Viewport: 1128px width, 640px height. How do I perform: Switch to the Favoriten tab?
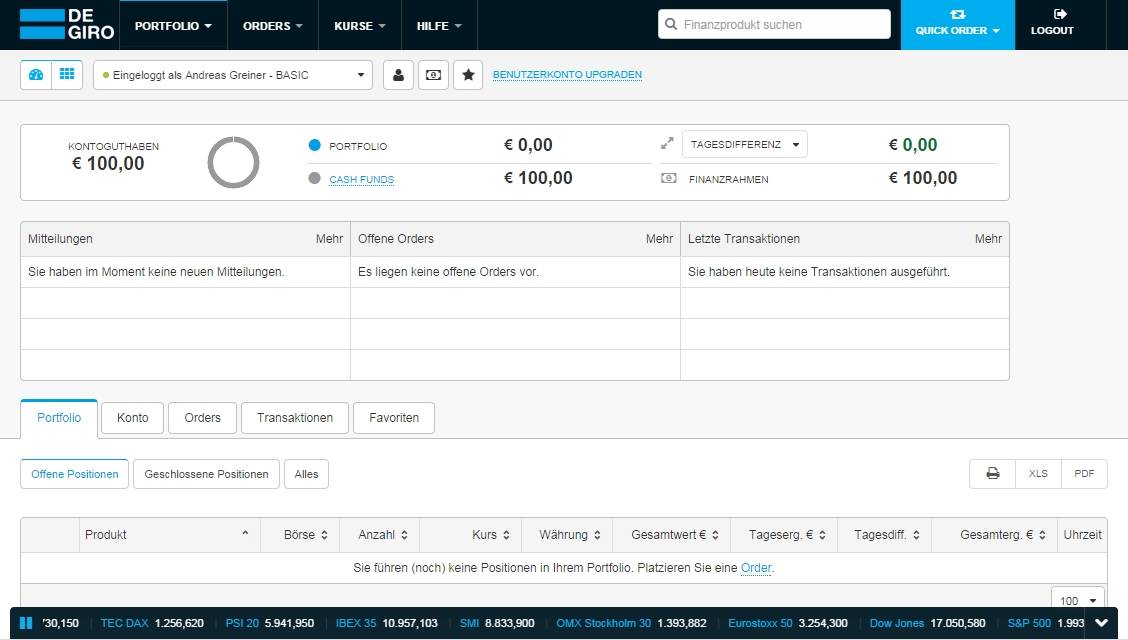(394, 418)
